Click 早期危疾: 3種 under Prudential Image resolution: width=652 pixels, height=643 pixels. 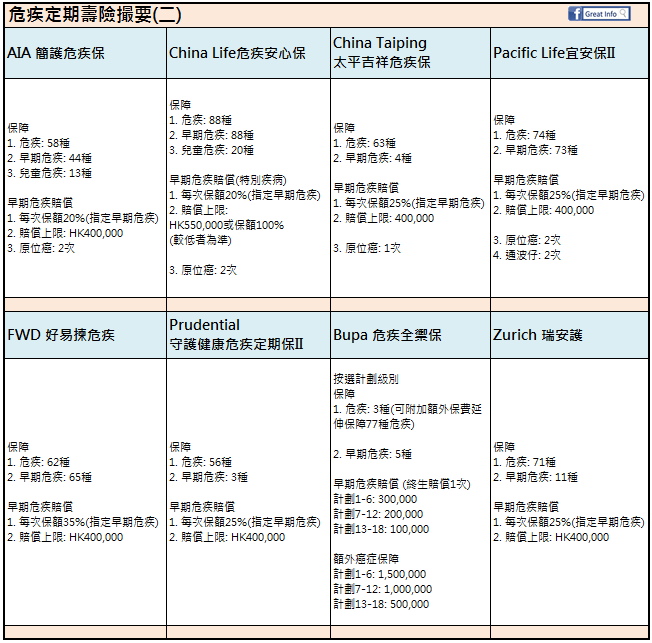point(209,477)
